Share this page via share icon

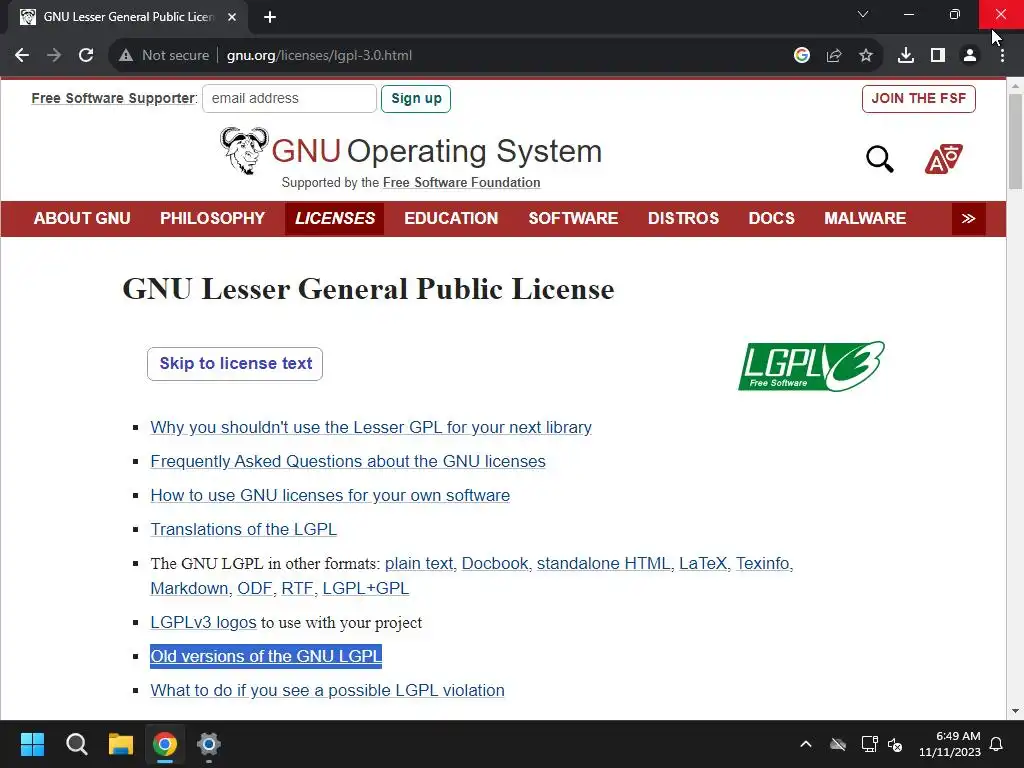(834, 56)
